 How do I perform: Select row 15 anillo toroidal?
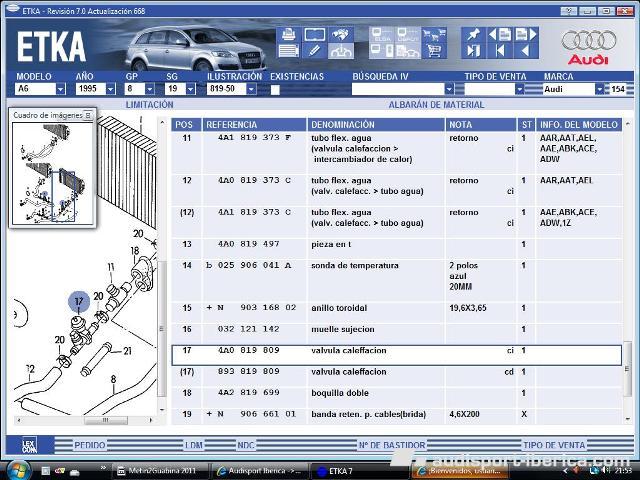(396, 312)
